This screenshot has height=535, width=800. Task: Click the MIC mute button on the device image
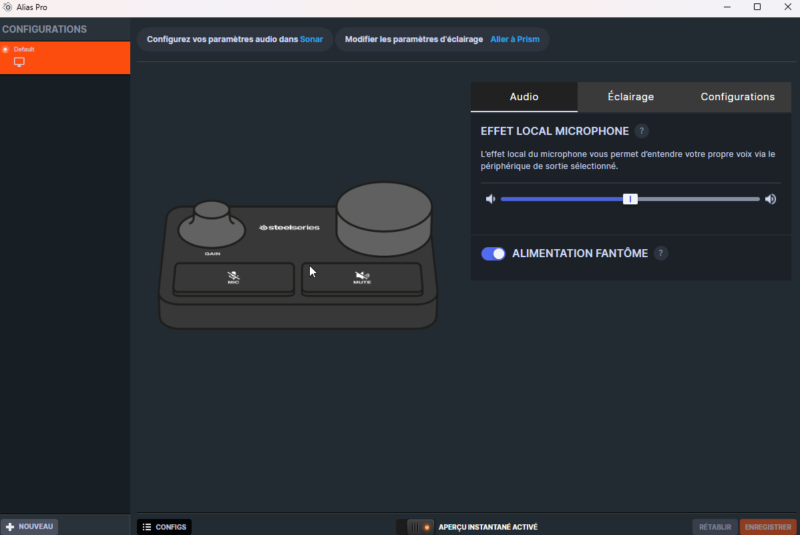click(234, 279)
